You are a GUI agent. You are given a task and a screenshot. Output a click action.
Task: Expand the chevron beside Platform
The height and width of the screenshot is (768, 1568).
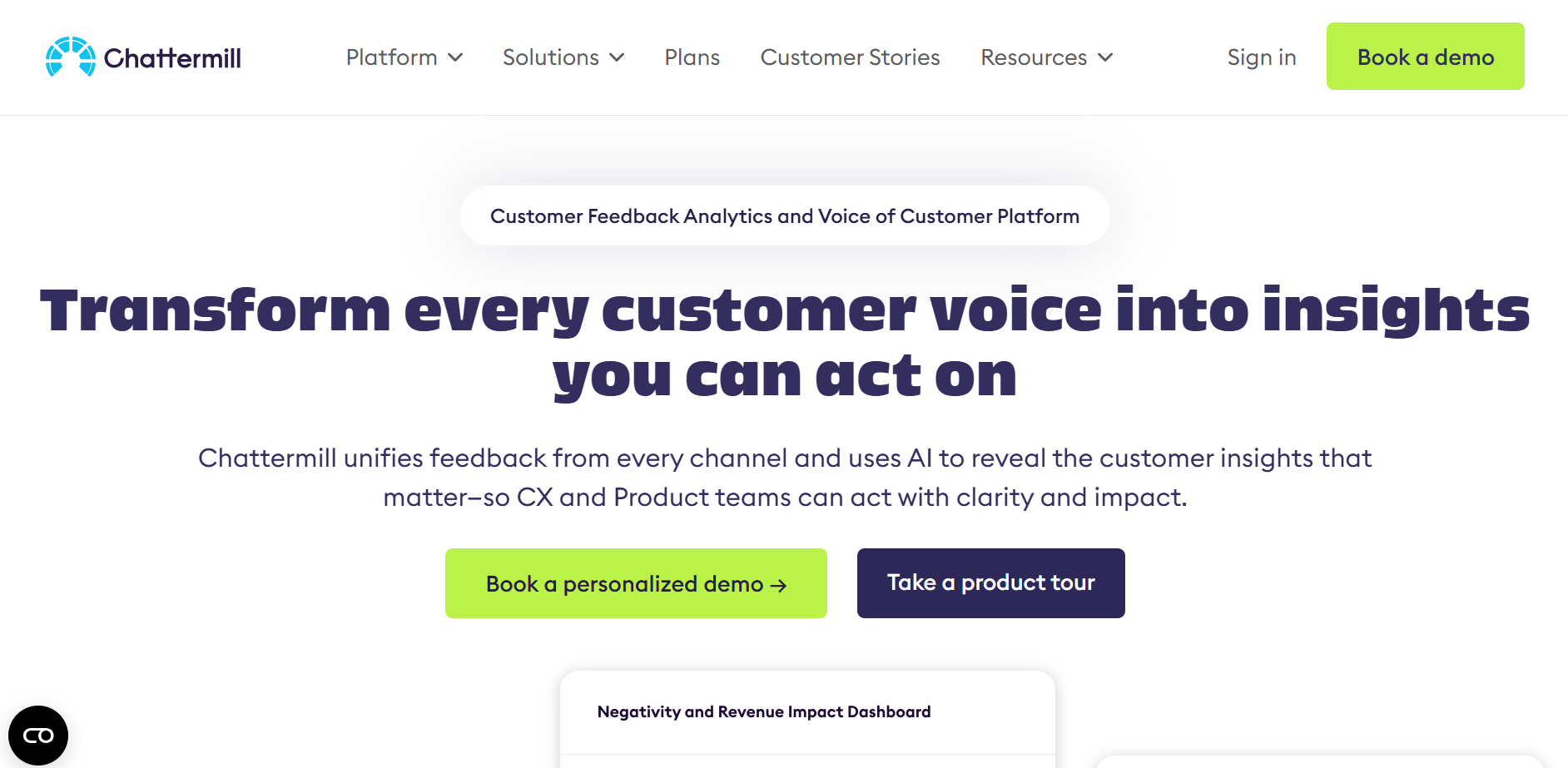point(455,57)
